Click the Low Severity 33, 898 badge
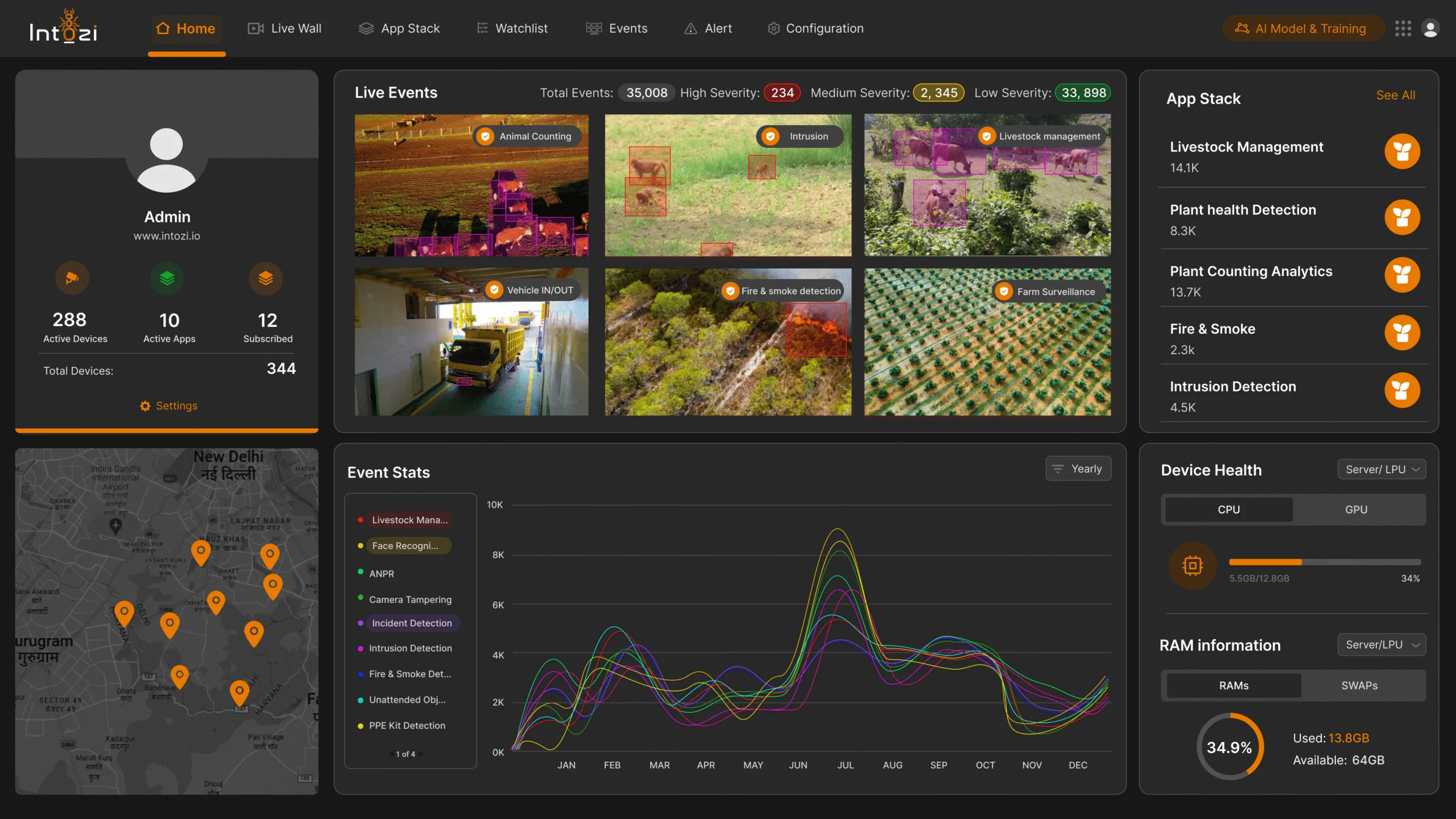 [1083, 93]
